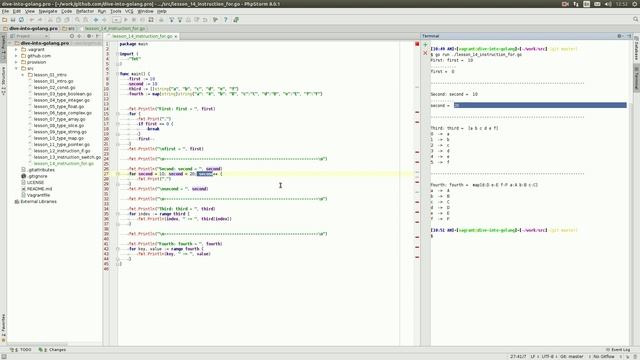Open Terminal panel settings gear

[x=620, y=36]
